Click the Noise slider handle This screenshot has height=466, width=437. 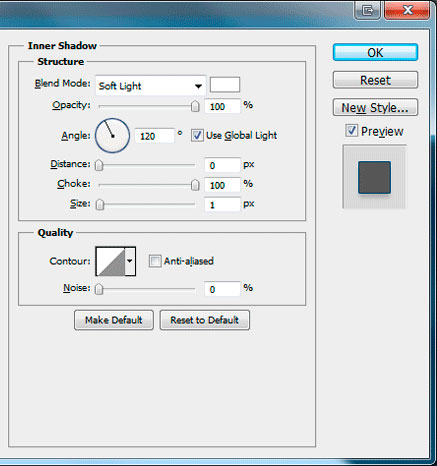(x=99, y=289)
